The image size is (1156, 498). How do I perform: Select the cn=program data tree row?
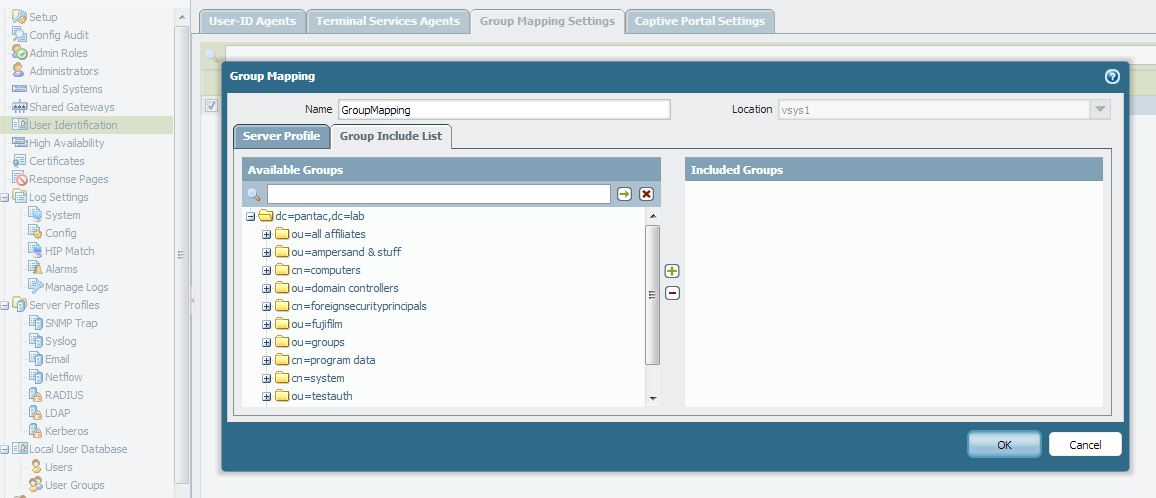click(332, 360)
